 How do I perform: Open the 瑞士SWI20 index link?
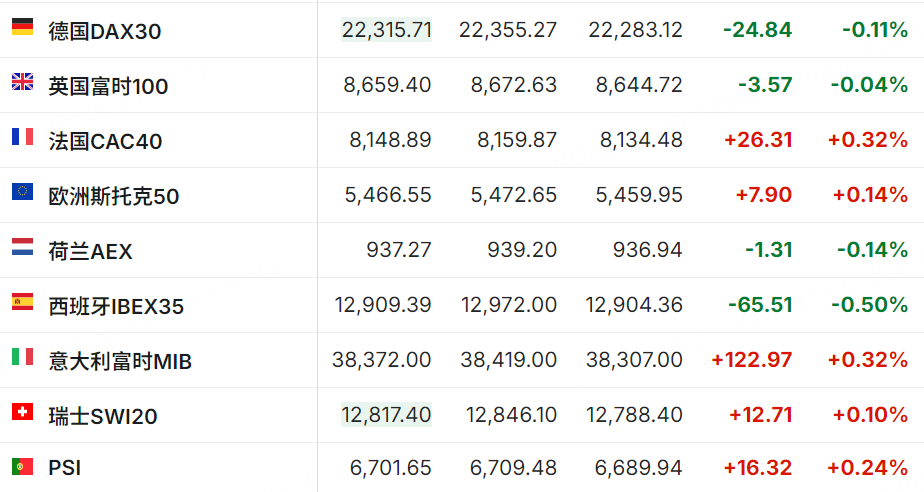103,417
